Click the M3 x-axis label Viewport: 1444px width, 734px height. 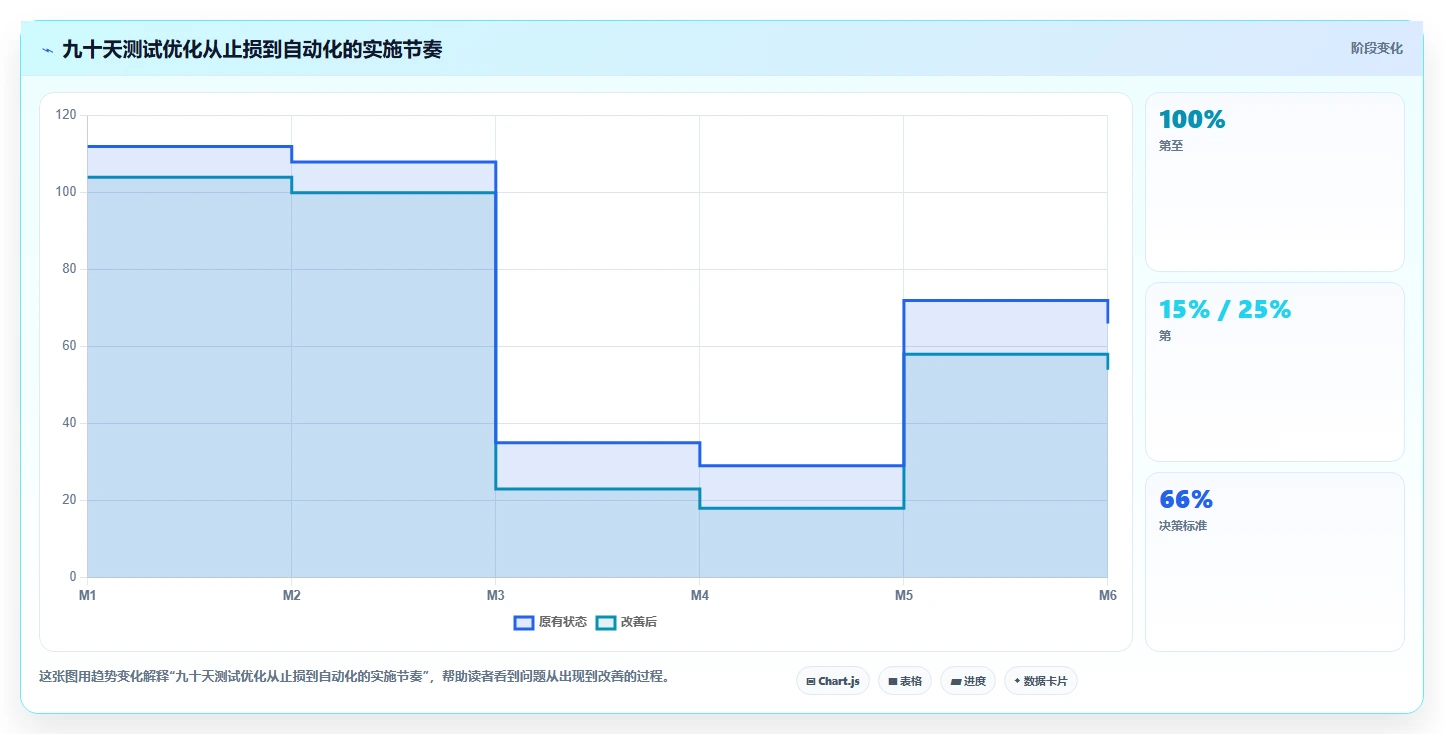click(495, 595)
